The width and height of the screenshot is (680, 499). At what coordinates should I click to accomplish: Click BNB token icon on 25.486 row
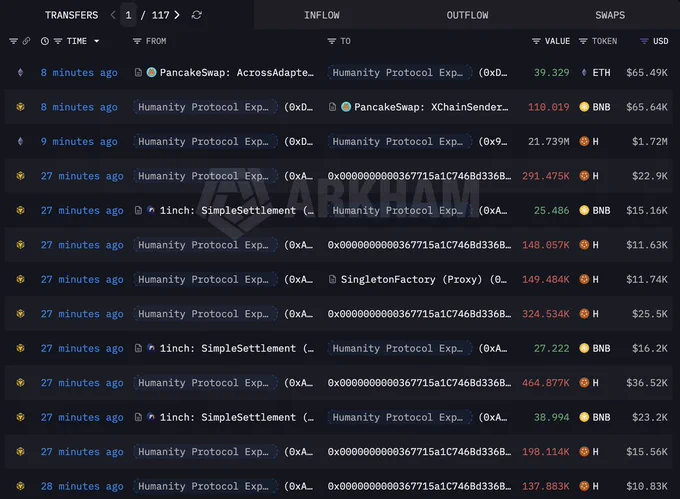pyautogui.click(x=584, y=210)
